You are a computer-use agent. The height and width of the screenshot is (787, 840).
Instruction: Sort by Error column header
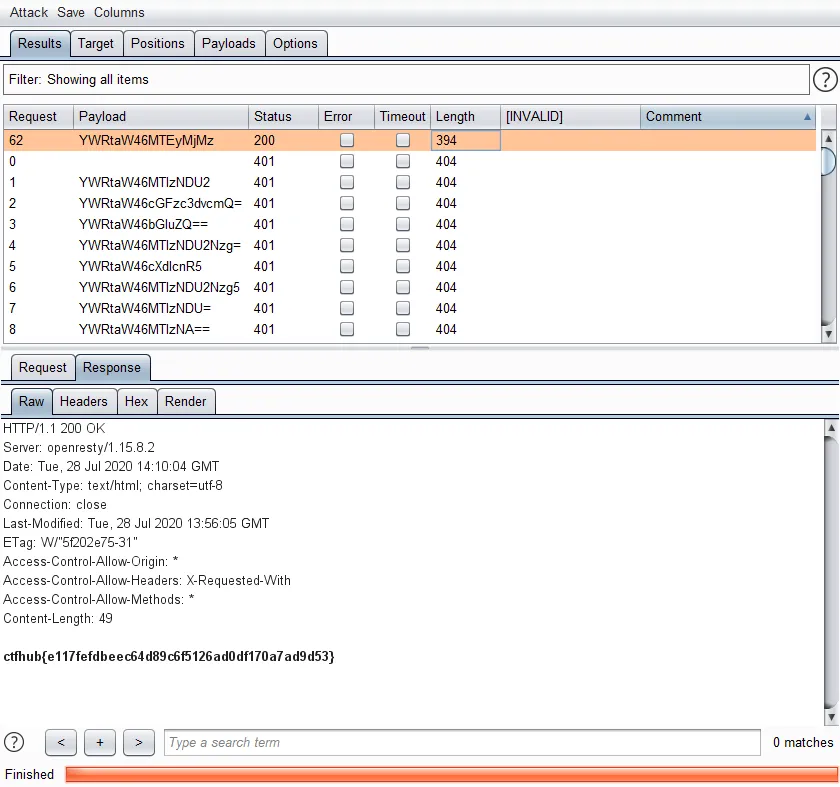346,117
